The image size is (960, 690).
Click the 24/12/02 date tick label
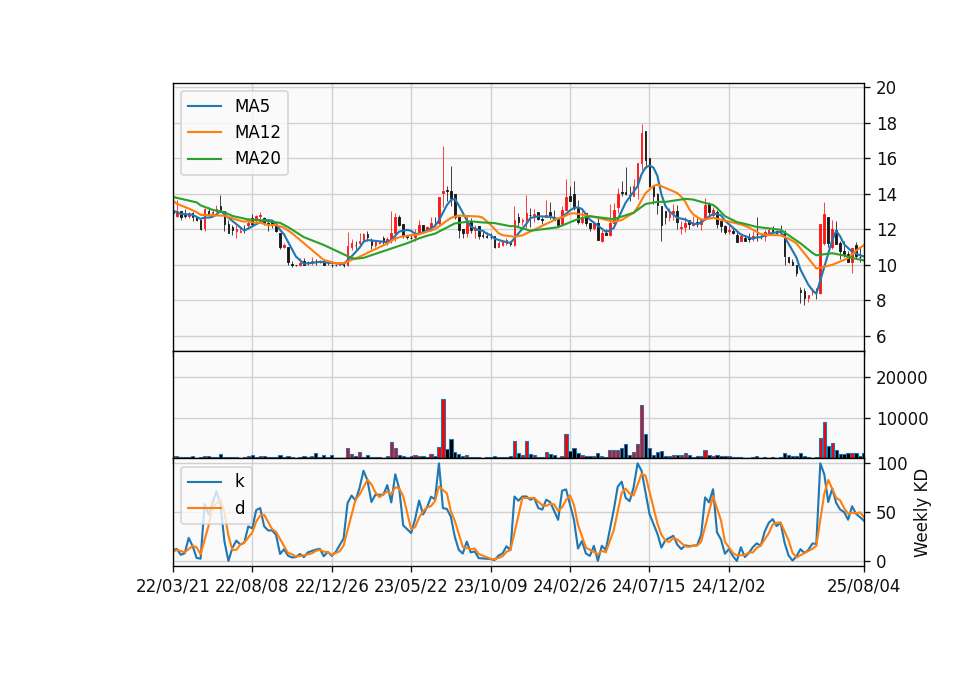point(729,586)
